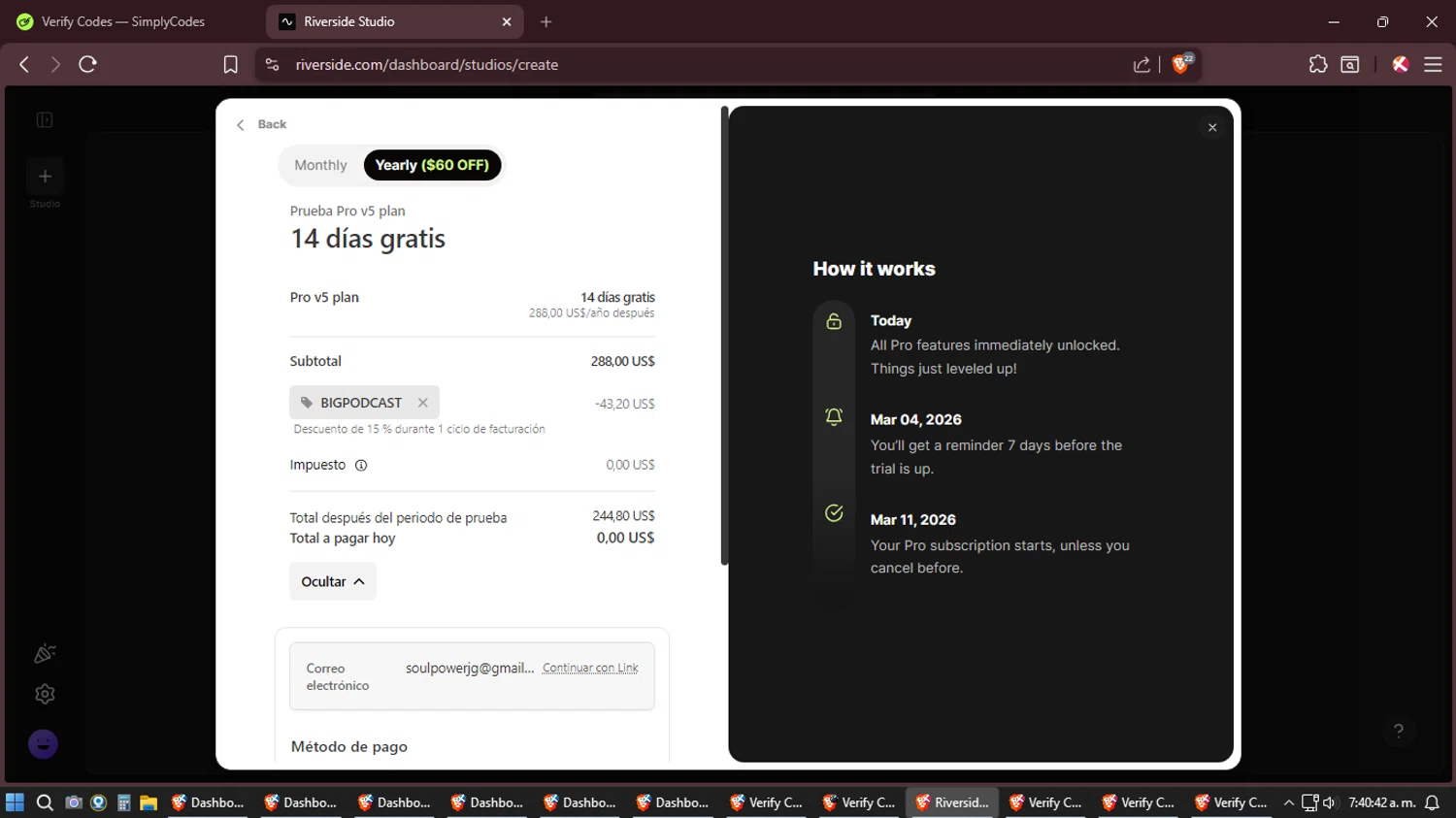This screenshot has height=818, width=1456.
Task: Open a new browser tab
Action: (546, 21)
